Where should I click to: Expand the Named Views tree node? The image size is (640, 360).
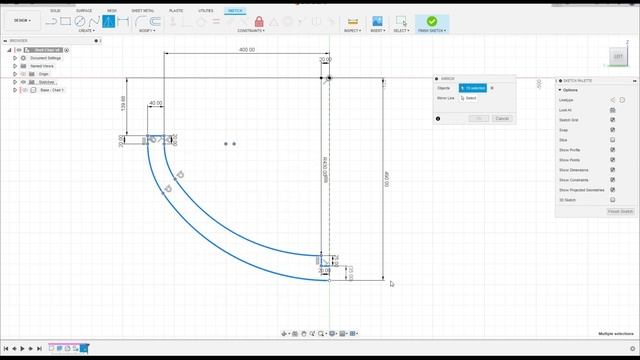pos(15,66)
